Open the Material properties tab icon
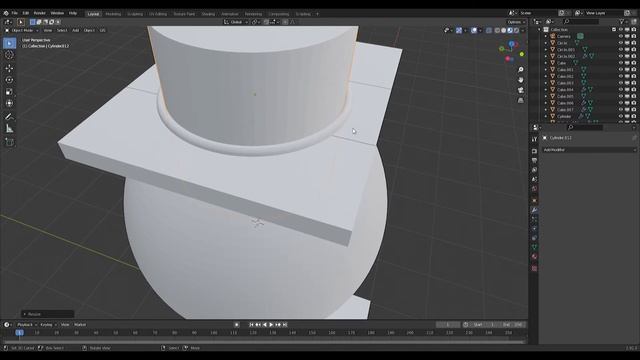This screenshot has height=360, width=640. pyautogui.click(x=534, y=257)
